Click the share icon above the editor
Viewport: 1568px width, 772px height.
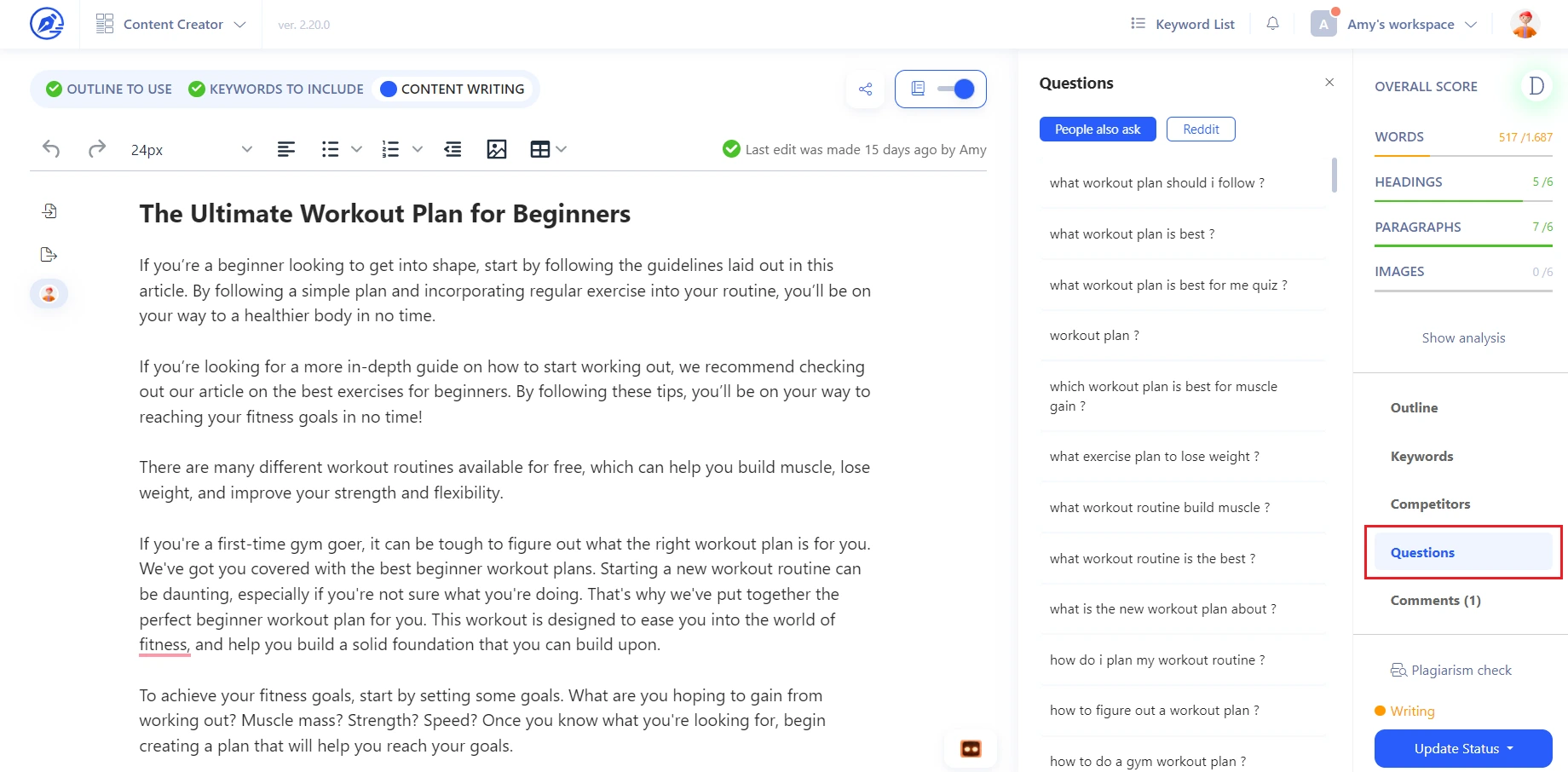tap(866, 89)
